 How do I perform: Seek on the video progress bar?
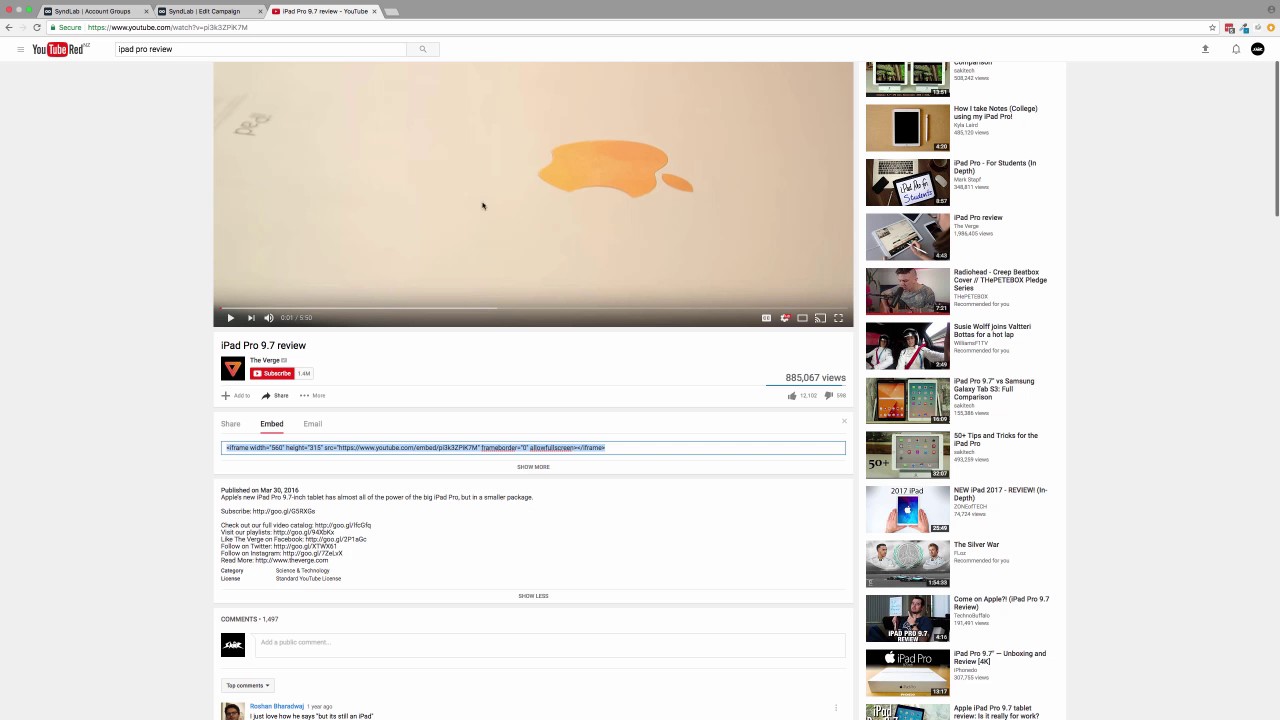pos(533,308)
